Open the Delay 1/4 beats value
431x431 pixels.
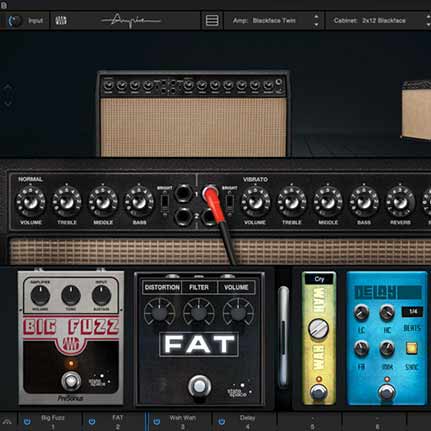413,312
